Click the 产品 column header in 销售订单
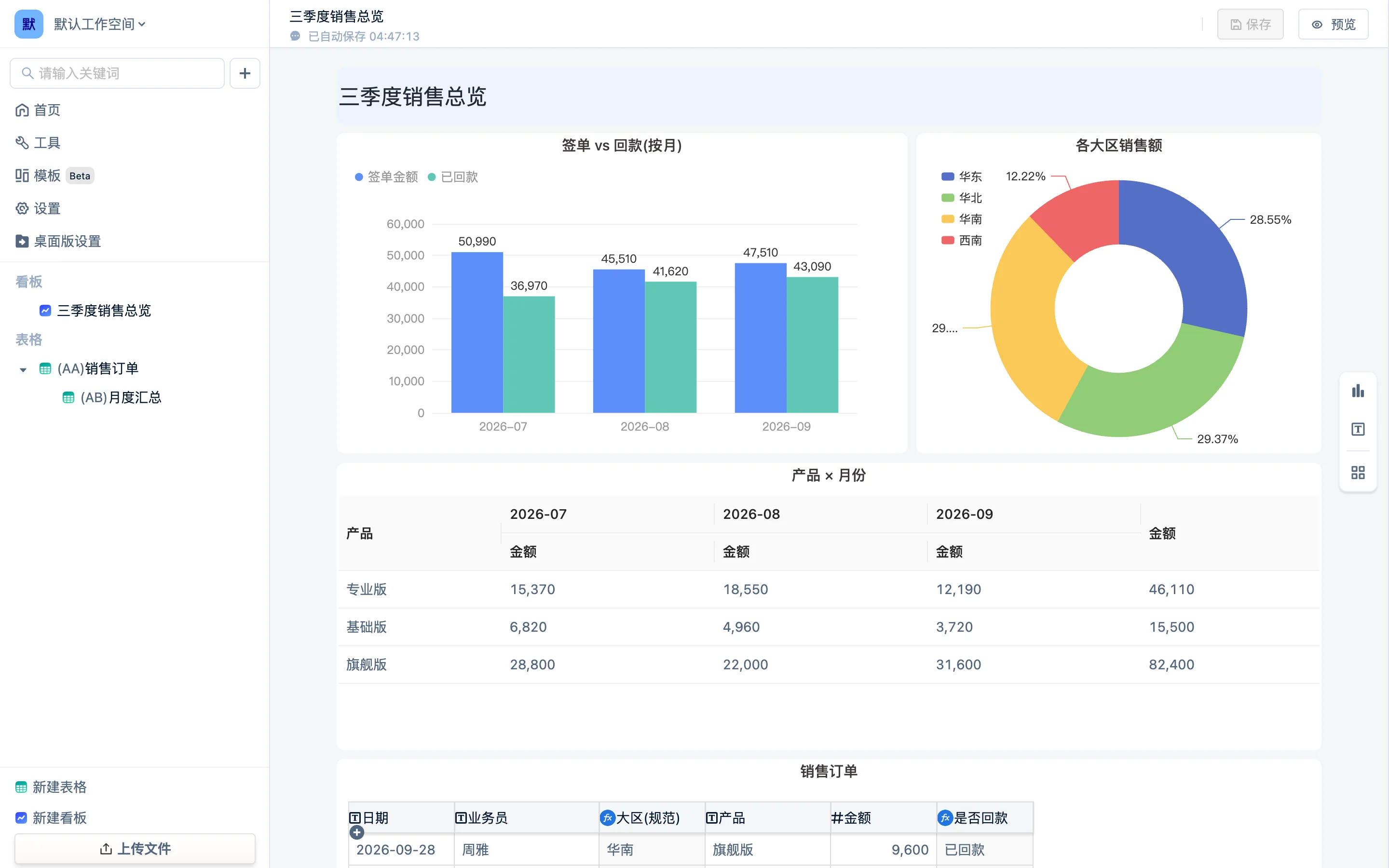This screenshot has height=868, width=1389. (x=767, y=818)
